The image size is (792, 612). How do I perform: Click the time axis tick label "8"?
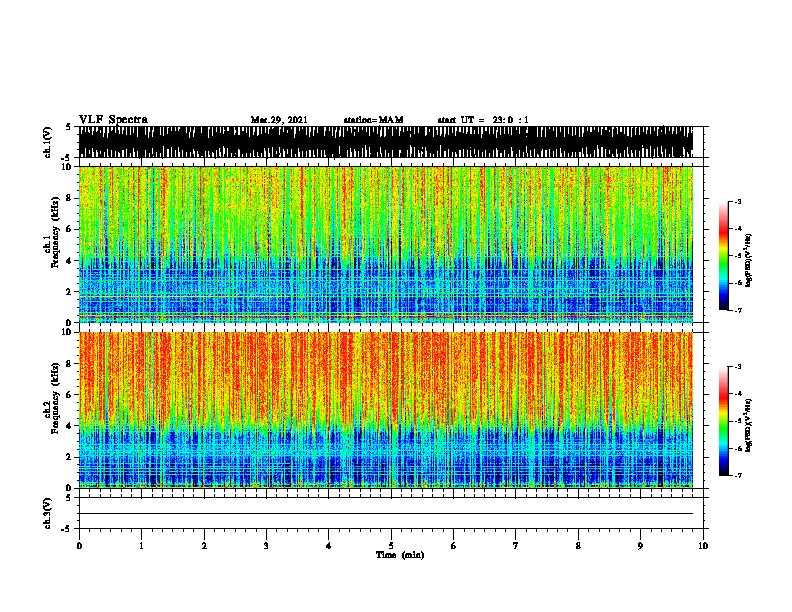[x=578, y=545]
